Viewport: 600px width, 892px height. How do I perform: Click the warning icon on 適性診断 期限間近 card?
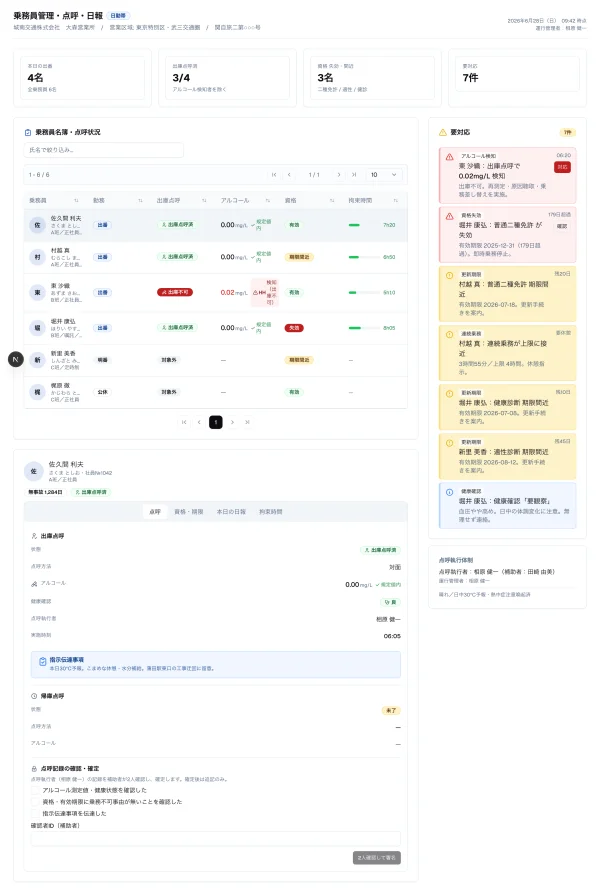(449, 443)
